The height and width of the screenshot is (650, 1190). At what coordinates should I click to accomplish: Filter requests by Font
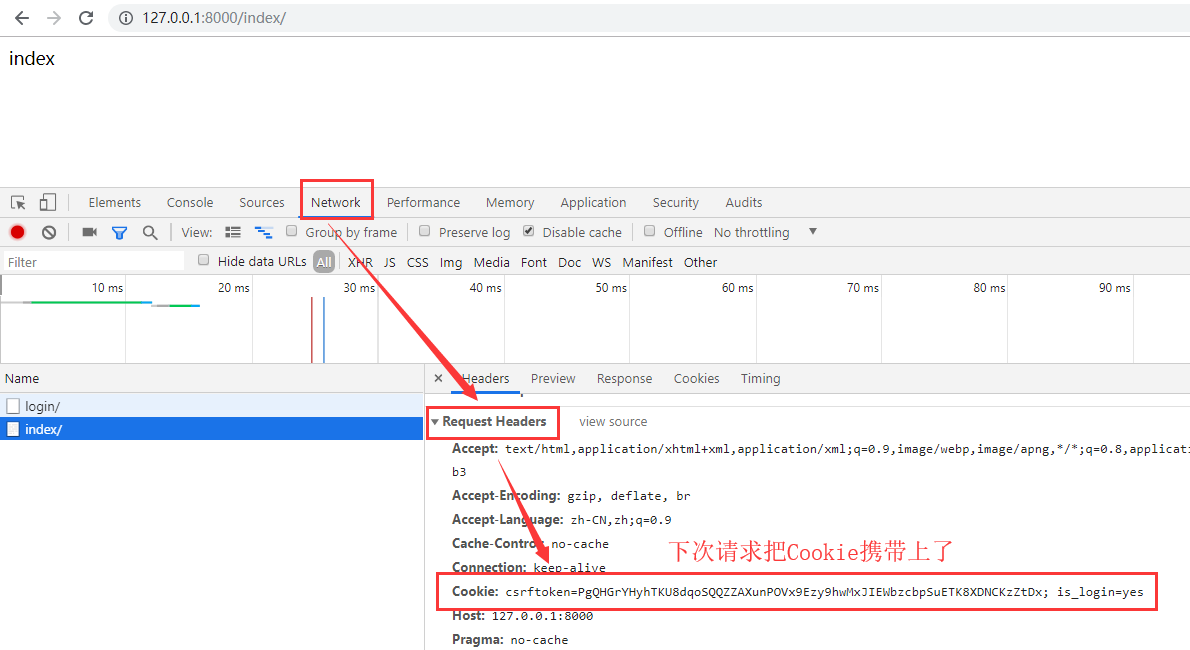pos(534,263)
